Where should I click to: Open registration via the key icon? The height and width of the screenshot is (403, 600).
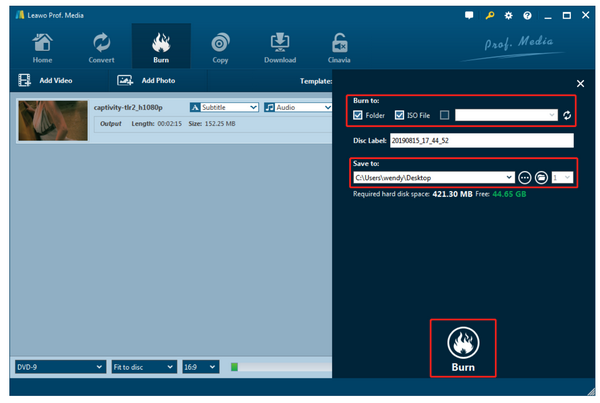(x=489, y=15)
